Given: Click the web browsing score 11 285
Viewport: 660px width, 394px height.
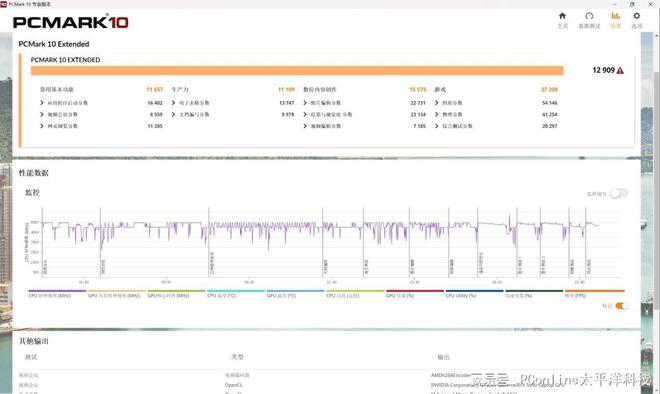Looking at the screenshot, I should (155, 126).
